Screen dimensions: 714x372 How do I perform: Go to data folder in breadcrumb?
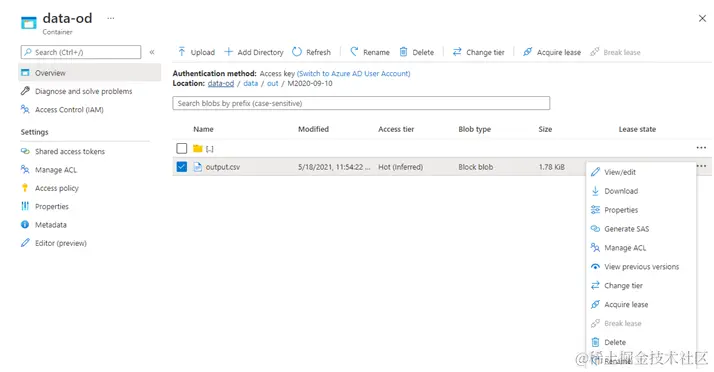(250, 83)
